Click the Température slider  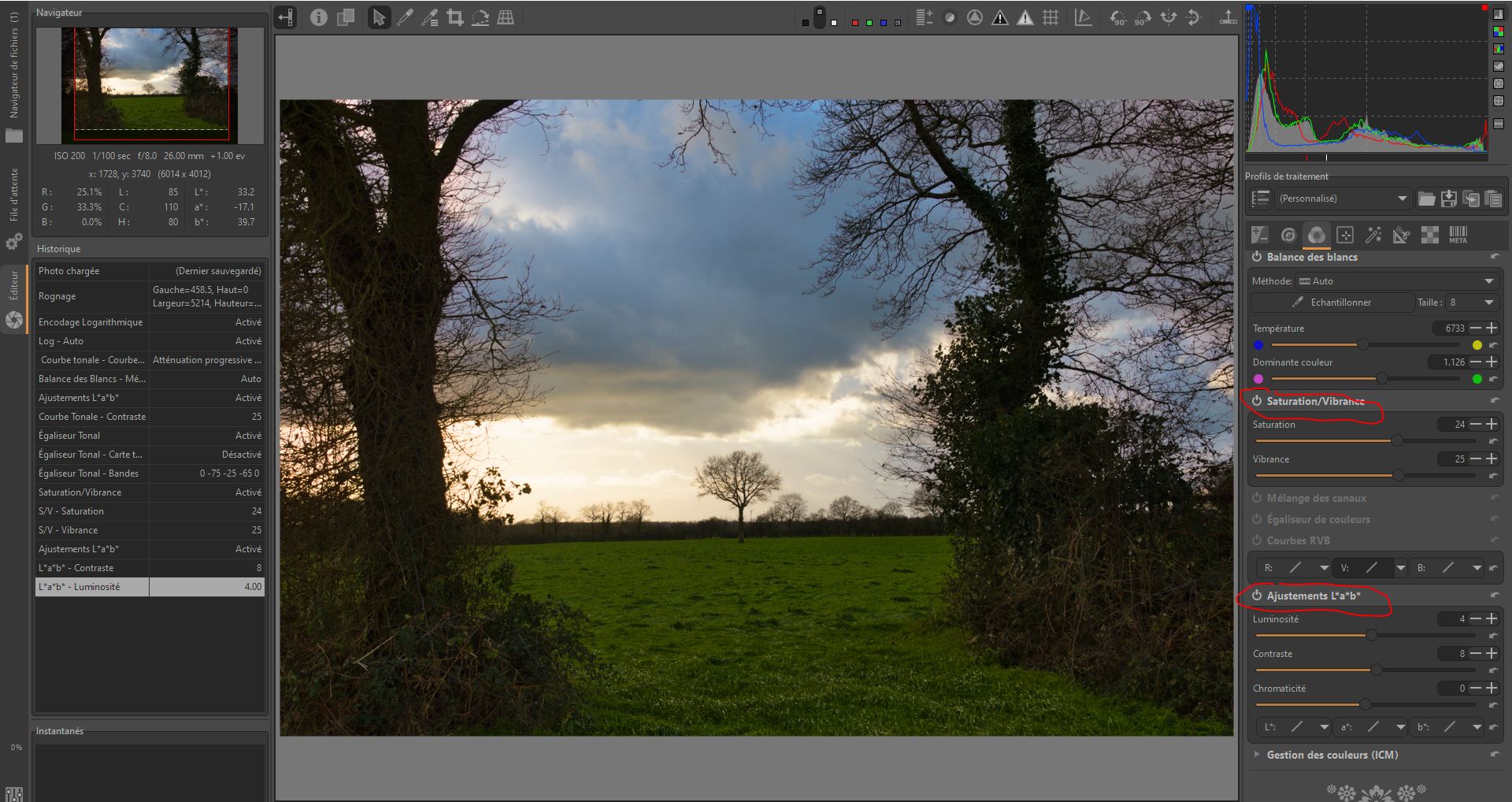[x=1365, y=345]
